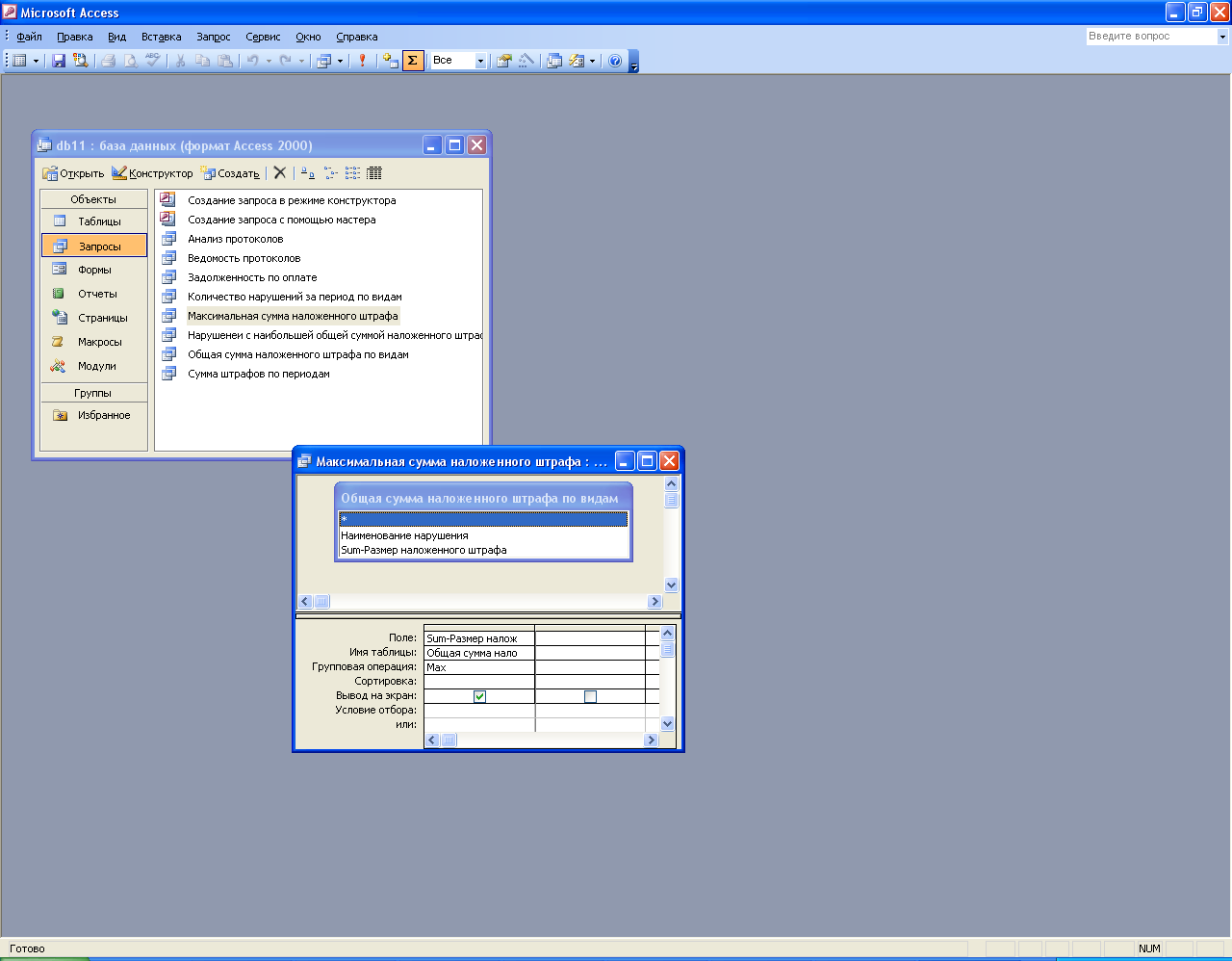Open the Окно menu
Screen dimensions: 1232x961
(308, 37)
